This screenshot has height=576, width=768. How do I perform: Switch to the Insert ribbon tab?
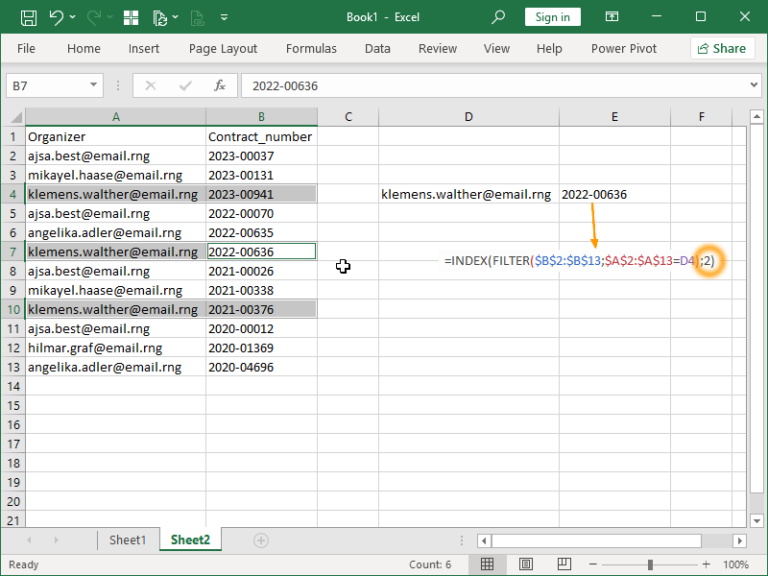pos(144,48)
